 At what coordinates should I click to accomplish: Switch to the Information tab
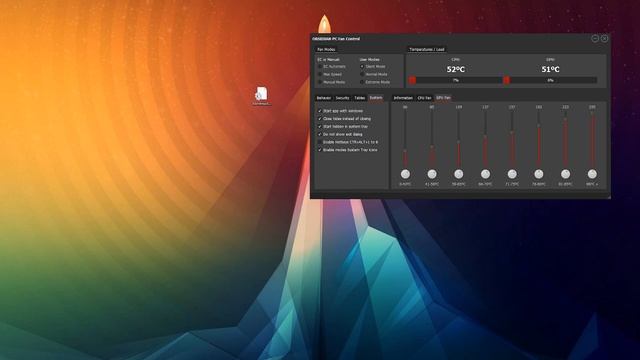click(x=403, y=98)
